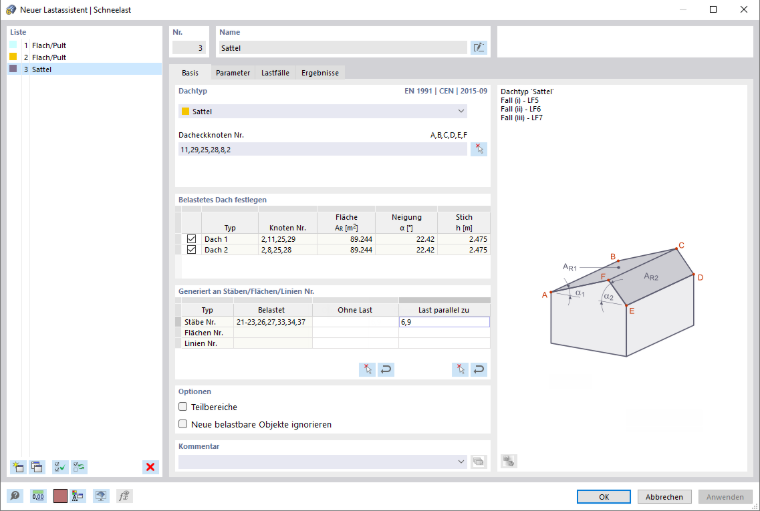
Task: Click the Stich column header
Action: [x=464, y=223]
